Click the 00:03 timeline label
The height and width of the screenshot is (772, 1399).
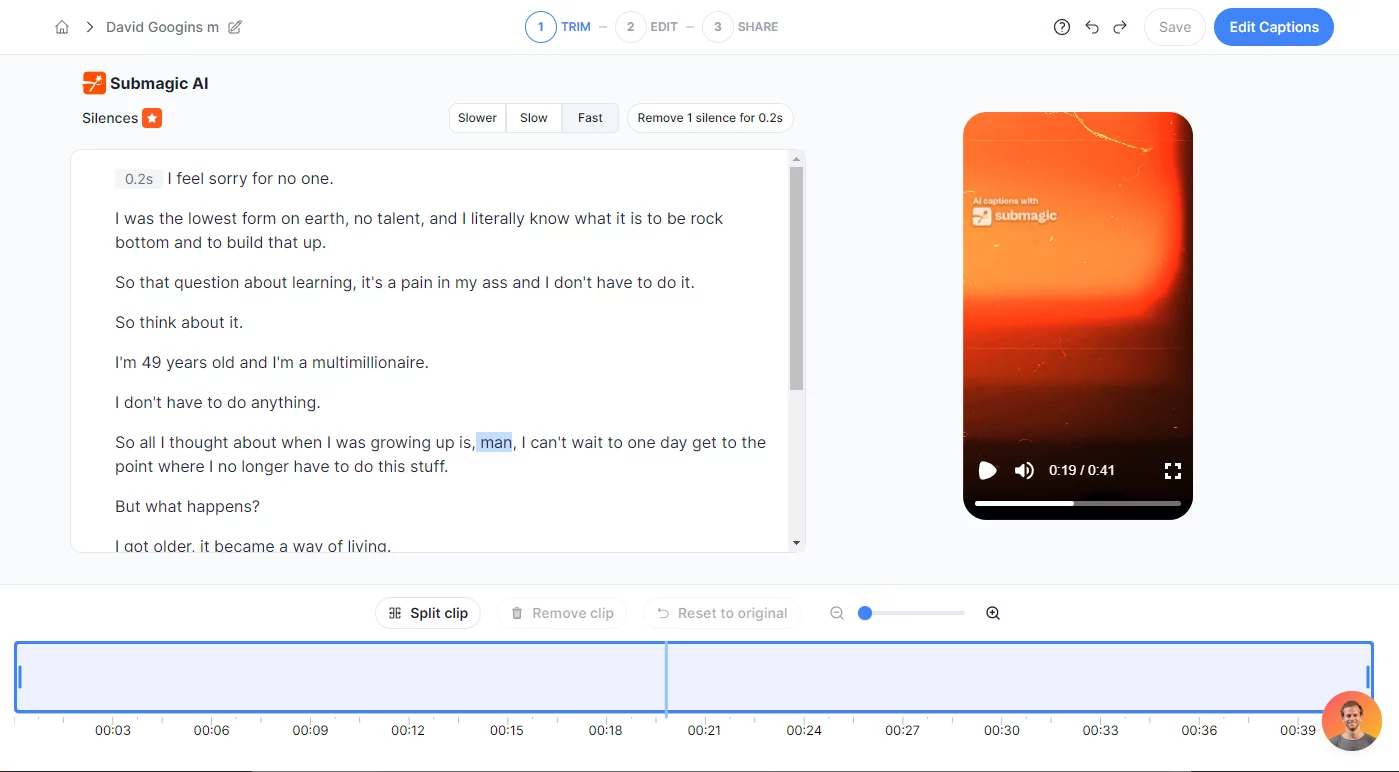pos(112,730)
